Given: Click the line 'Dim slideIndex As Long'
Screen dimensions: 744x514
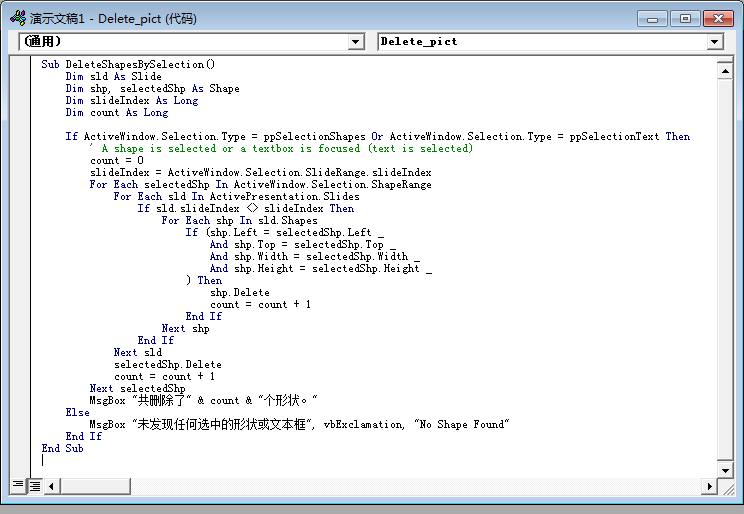Looking at the screenshot, I should 132,101.
